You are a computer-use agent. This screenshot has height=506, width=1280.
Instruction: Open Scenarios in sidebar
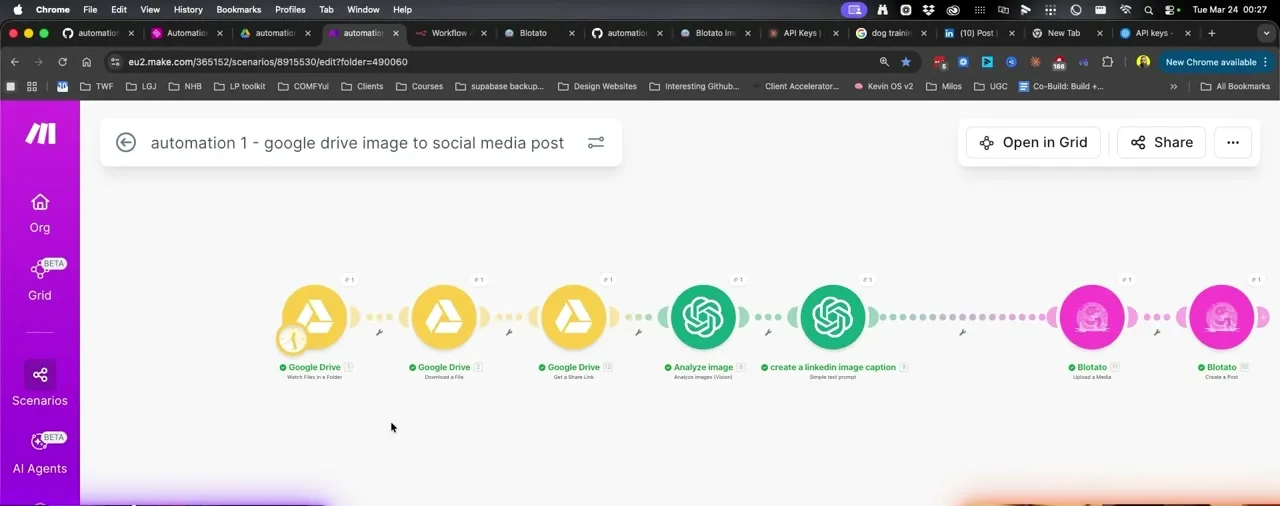click(40, 385)
